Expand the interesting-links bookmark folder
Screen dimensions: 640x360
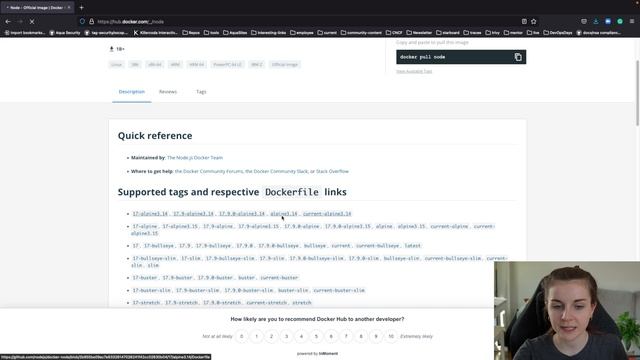tap(269, 33)
